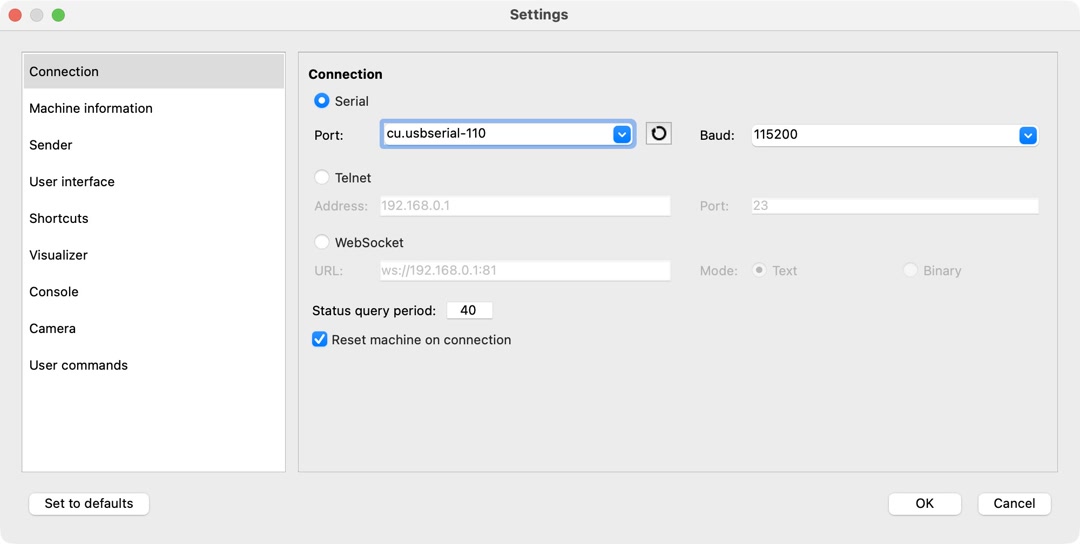The image size is (1080, 544).
Task: Open the Console settings page
Action: click(54, 292)
